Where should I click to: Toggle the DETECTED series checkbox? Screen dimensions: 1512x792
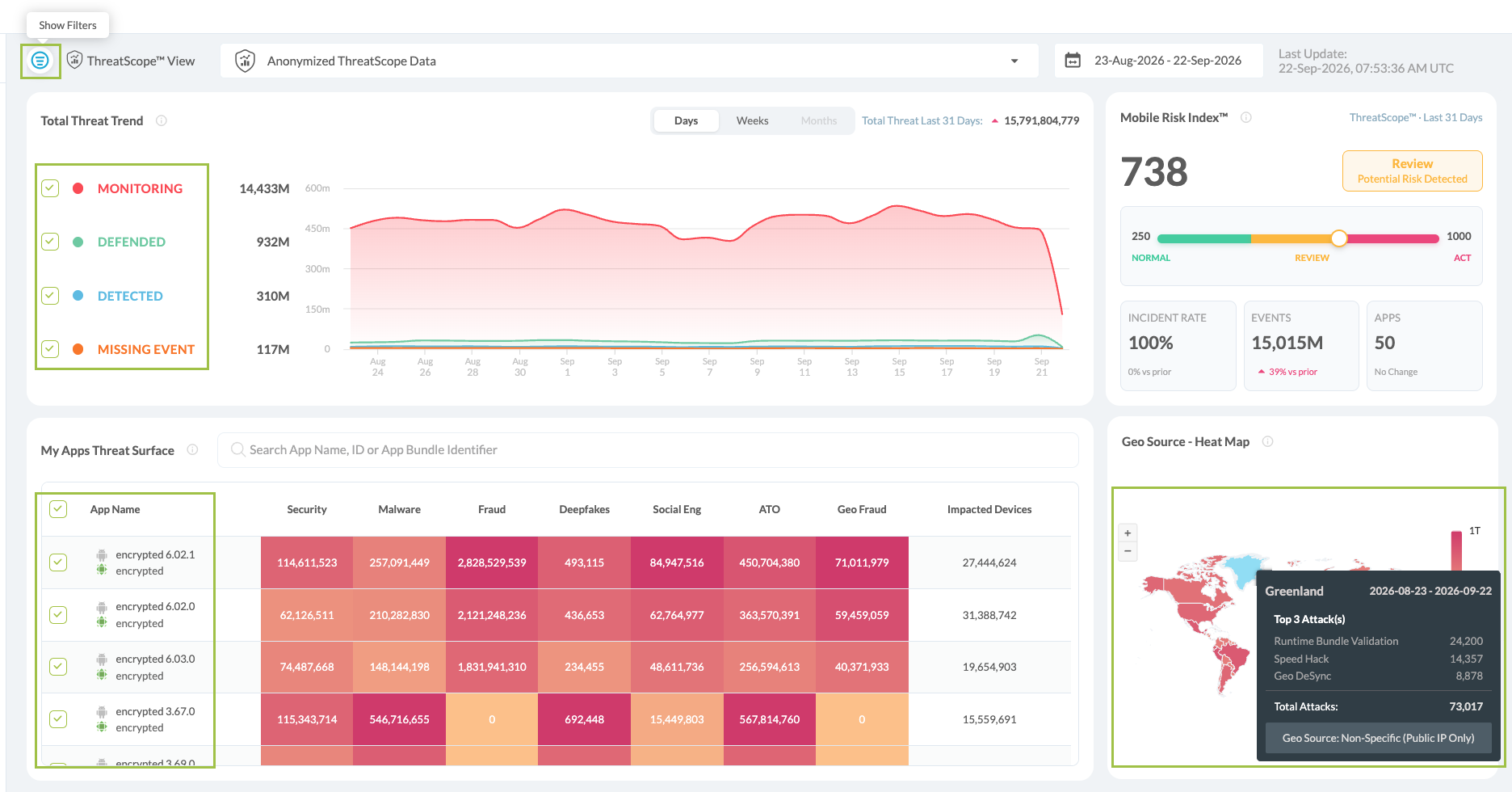pos(50,296)
